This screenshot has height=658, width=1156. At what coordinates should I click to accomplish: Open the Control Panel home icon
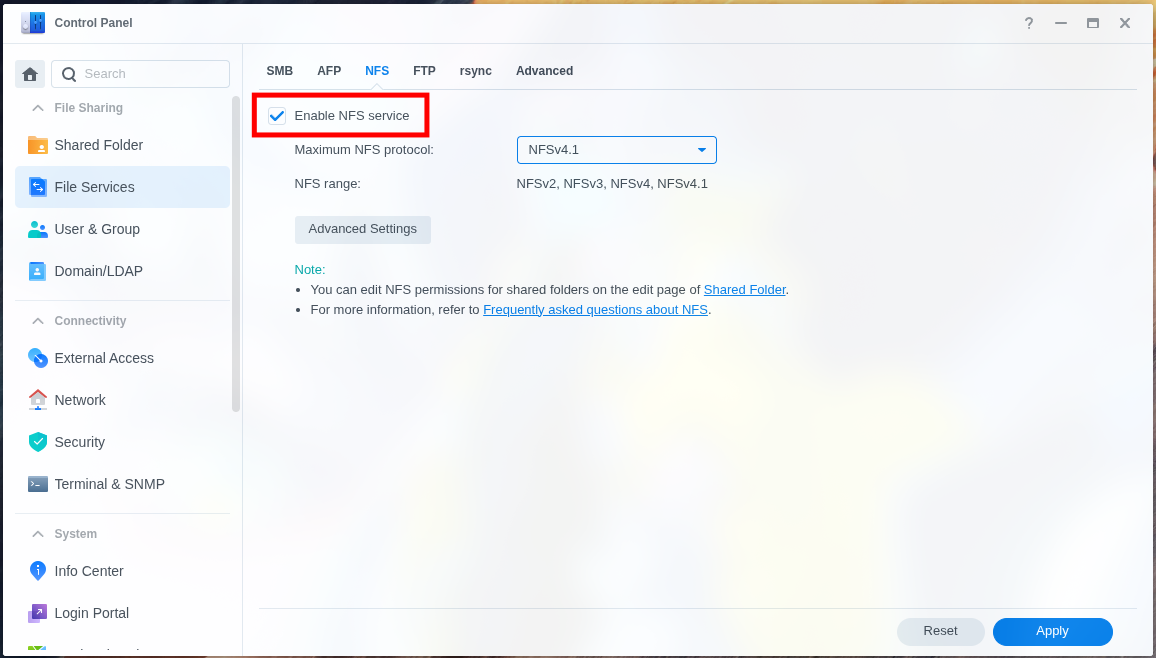tap(30, 74)
